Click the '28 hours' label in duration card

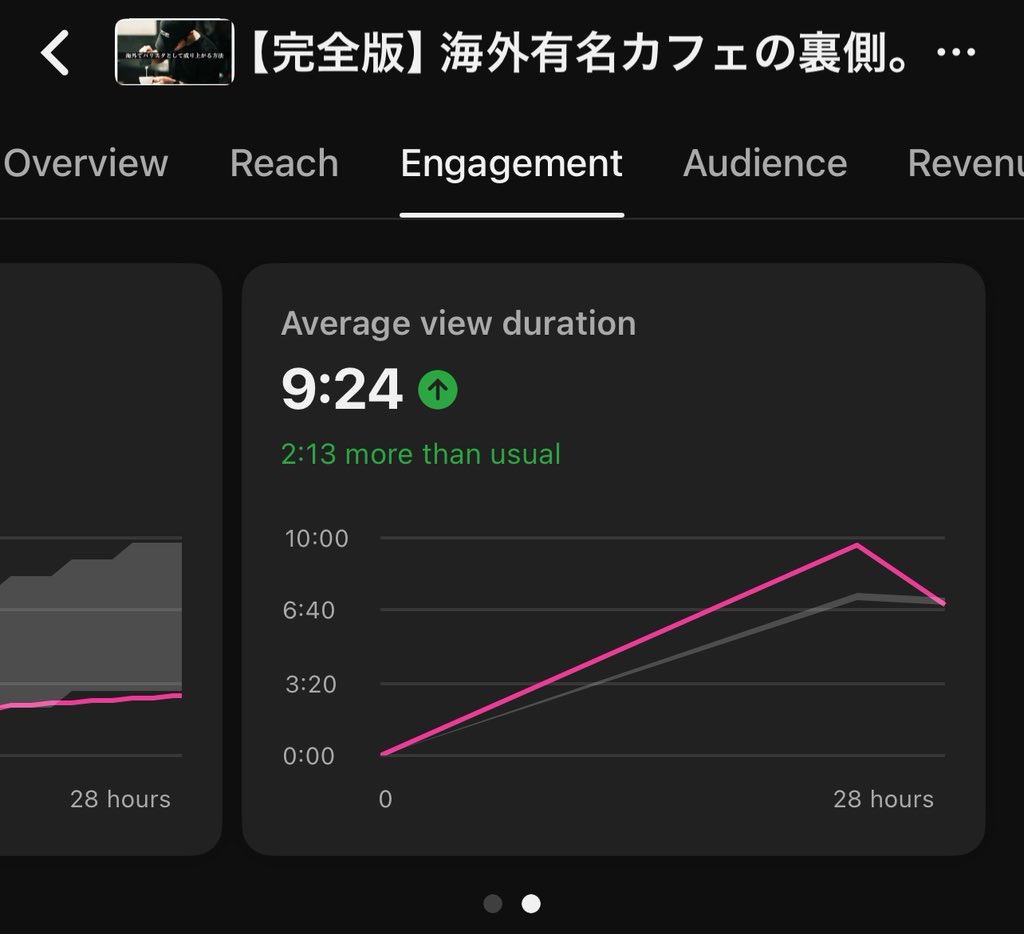click(883, 799)
